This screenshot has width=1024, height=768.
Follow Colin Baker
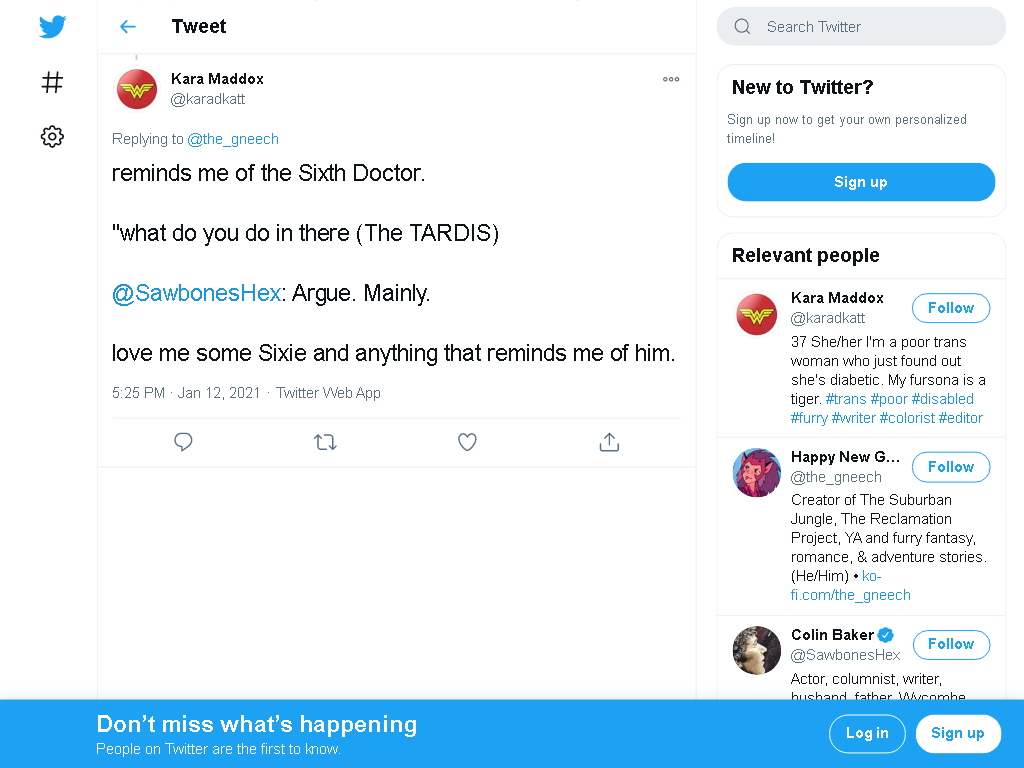(x=950, y=645)
